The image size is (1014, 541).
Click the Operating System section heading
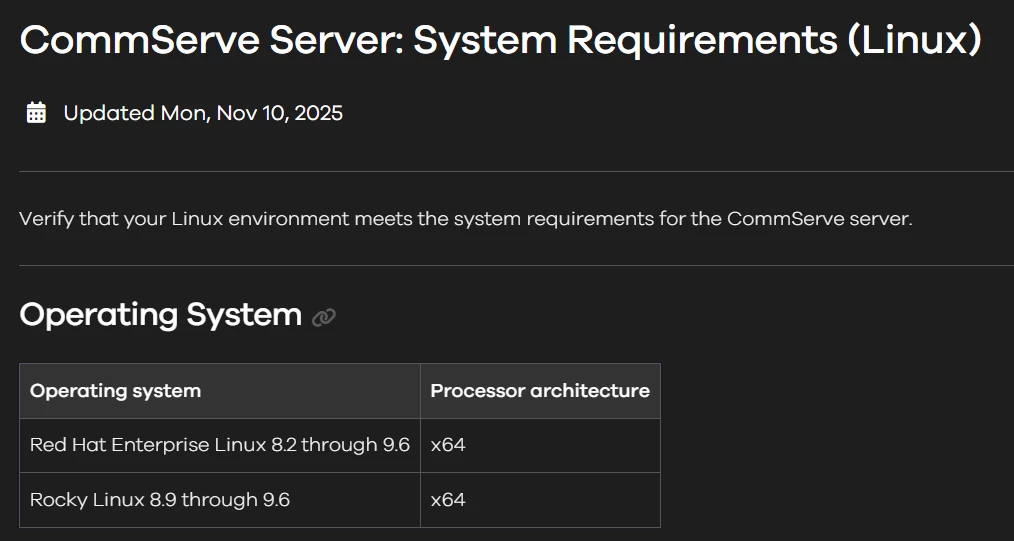tap(160, 315)
